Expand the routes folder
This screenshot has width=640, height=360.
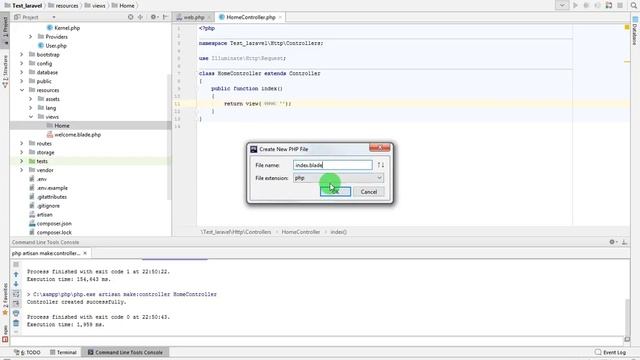[22, 143]
